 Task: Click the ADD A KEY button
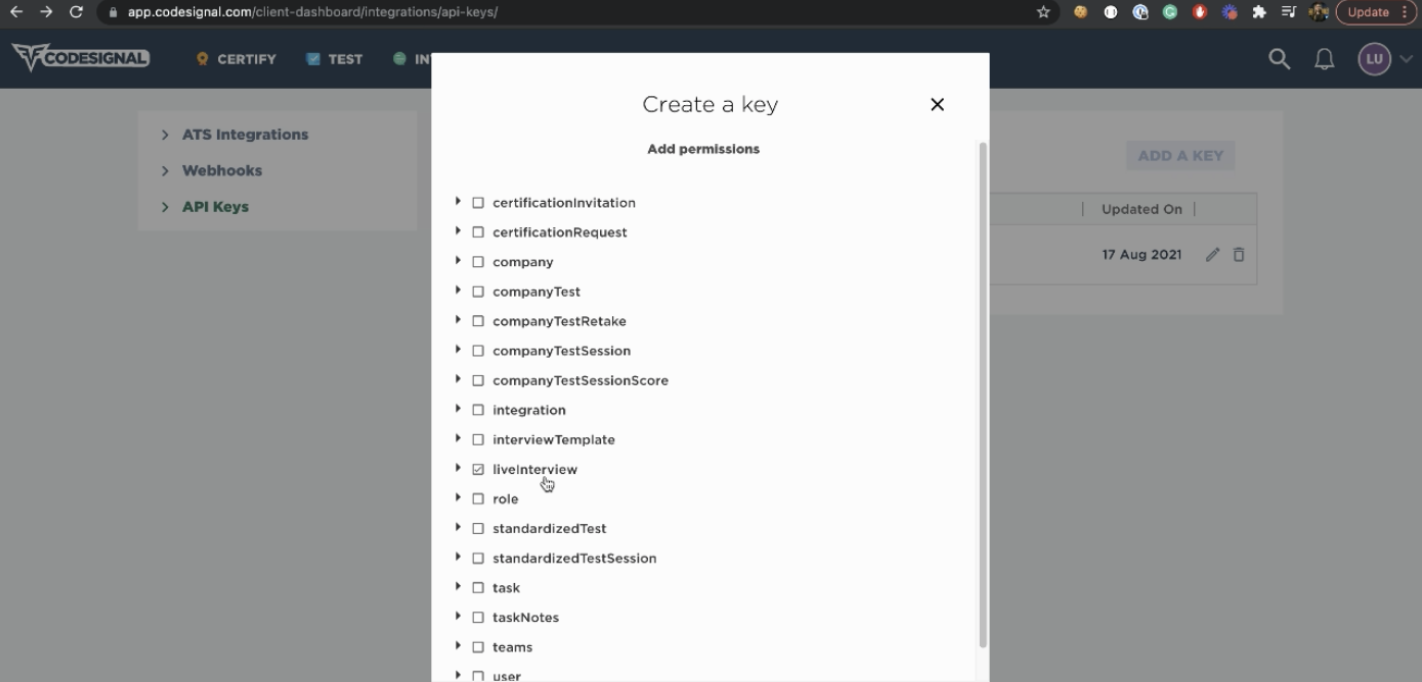click(1180, 155)
